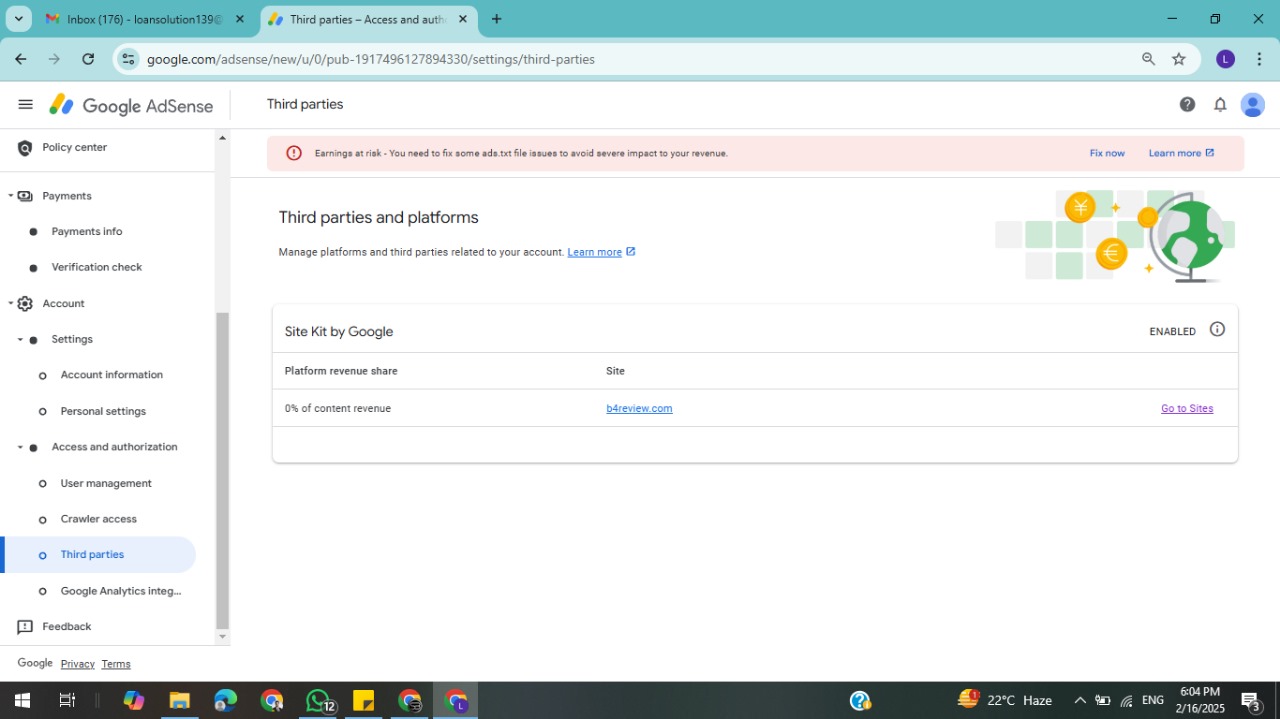Open Learn more in the earnings alert
Screen dimensions: 1280x719
tap(1181, 153)
